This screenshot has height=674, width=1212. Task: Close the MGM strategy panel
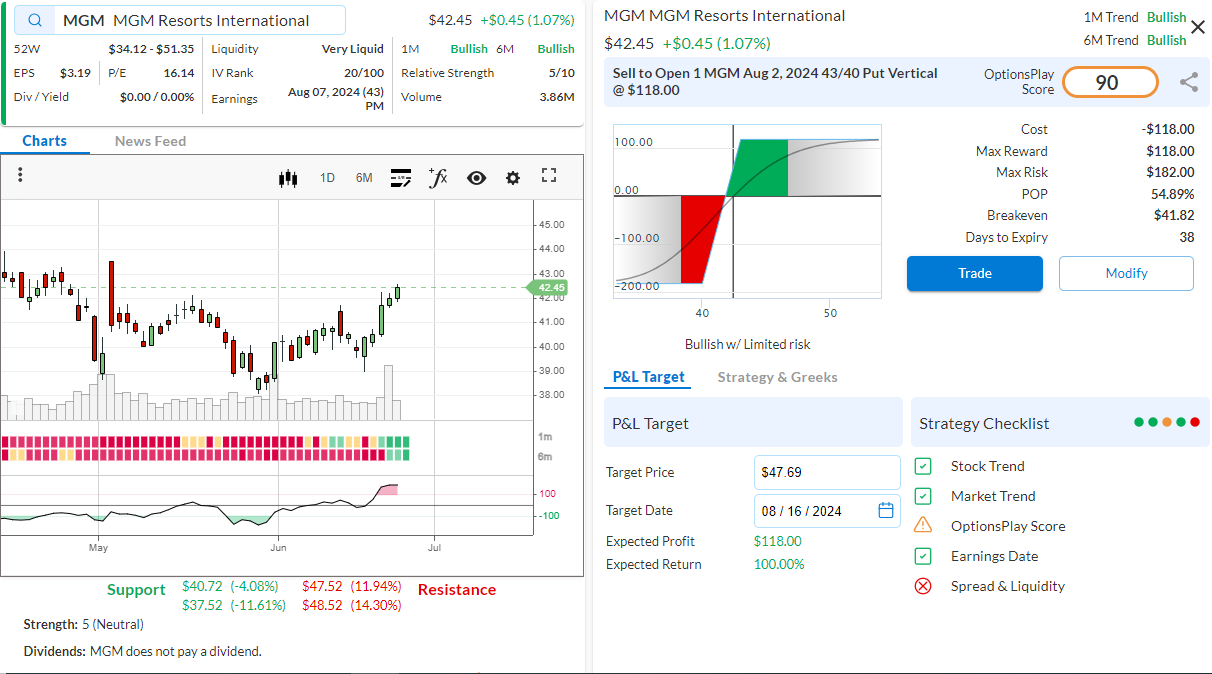click(x=1198, y=27)
